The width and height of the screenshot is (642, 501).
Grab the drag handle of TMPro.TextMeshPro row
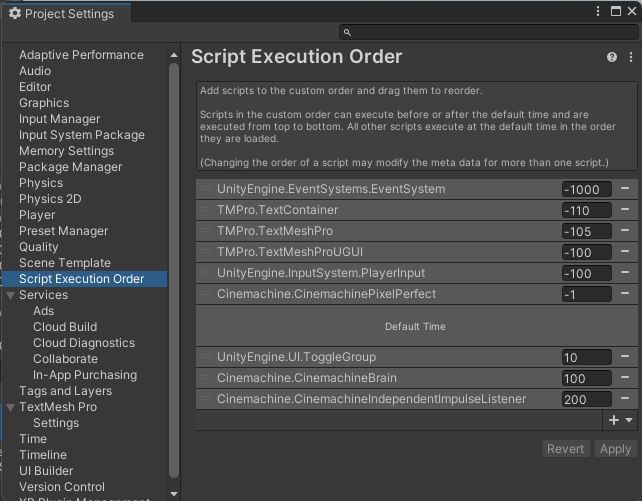point(206,231)
